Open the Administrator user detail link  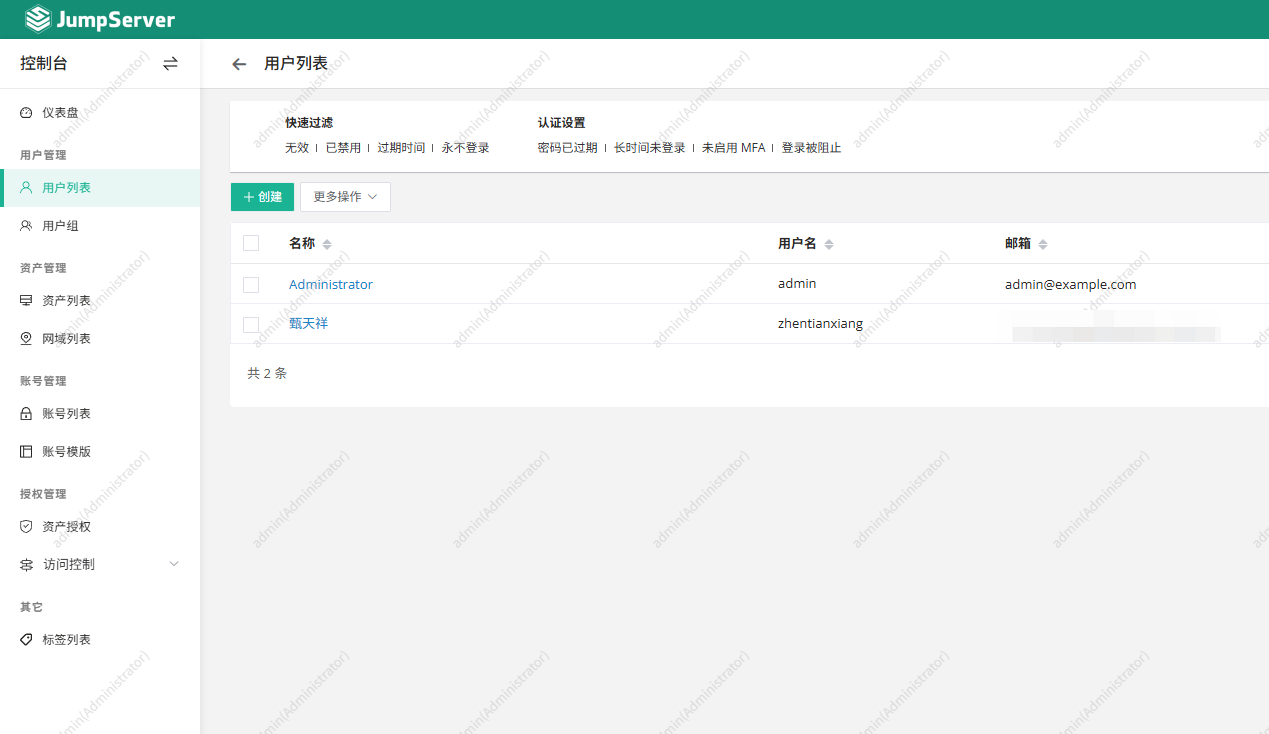coord(330,284)
